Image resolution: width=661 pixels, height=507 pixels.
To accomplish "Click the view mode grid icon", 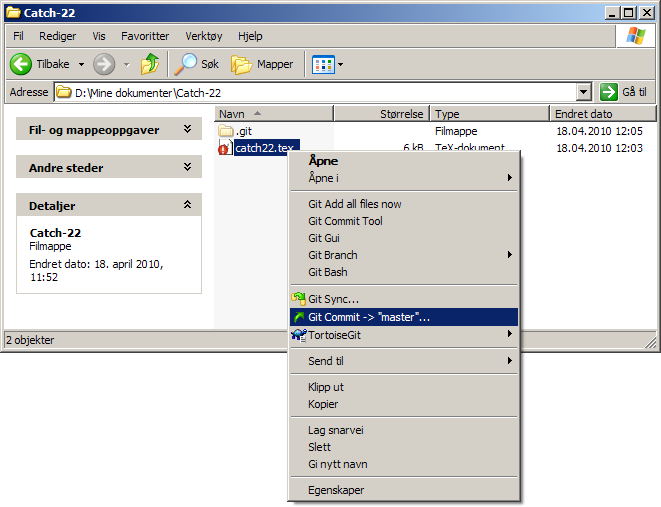I will [x=323, y=64].
